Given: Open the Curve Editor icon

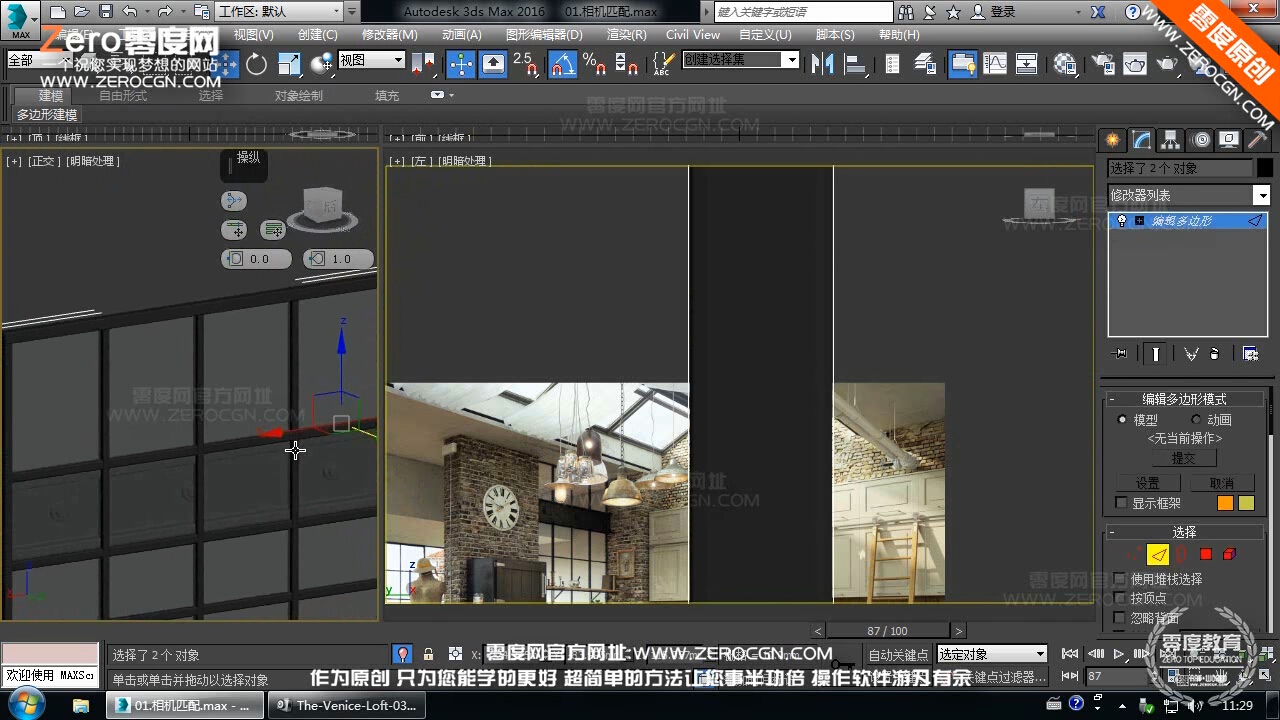Looking at the screenshot, I should coord(995,64).
